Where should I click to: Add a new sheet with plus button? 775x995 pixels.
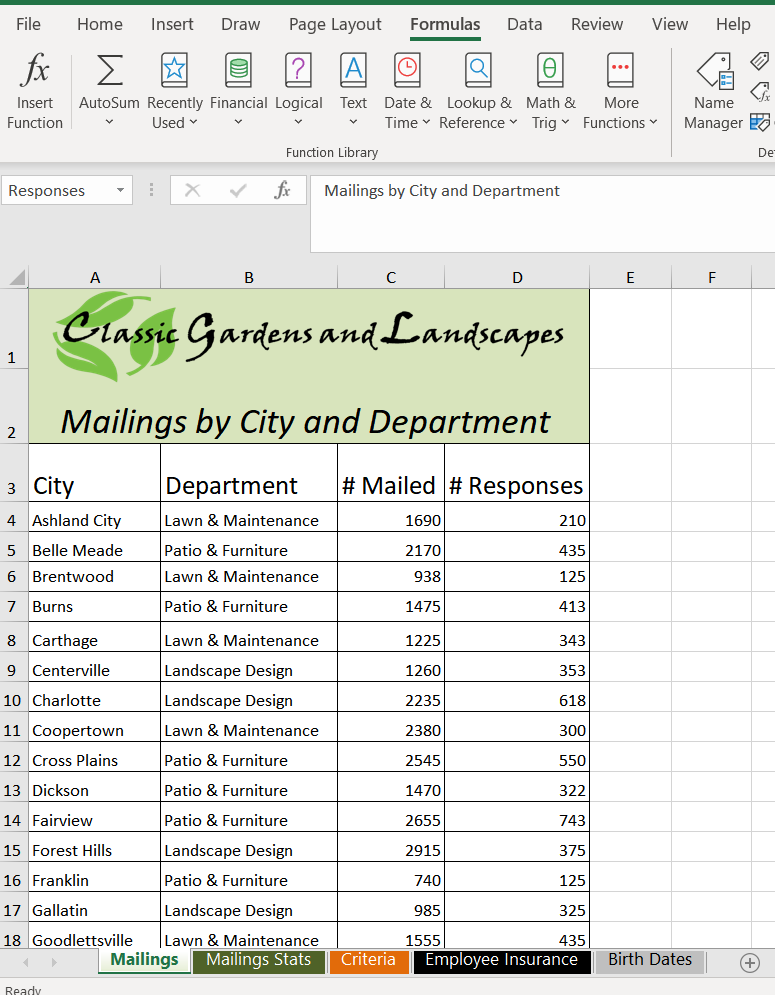click(x=749, y=962)
